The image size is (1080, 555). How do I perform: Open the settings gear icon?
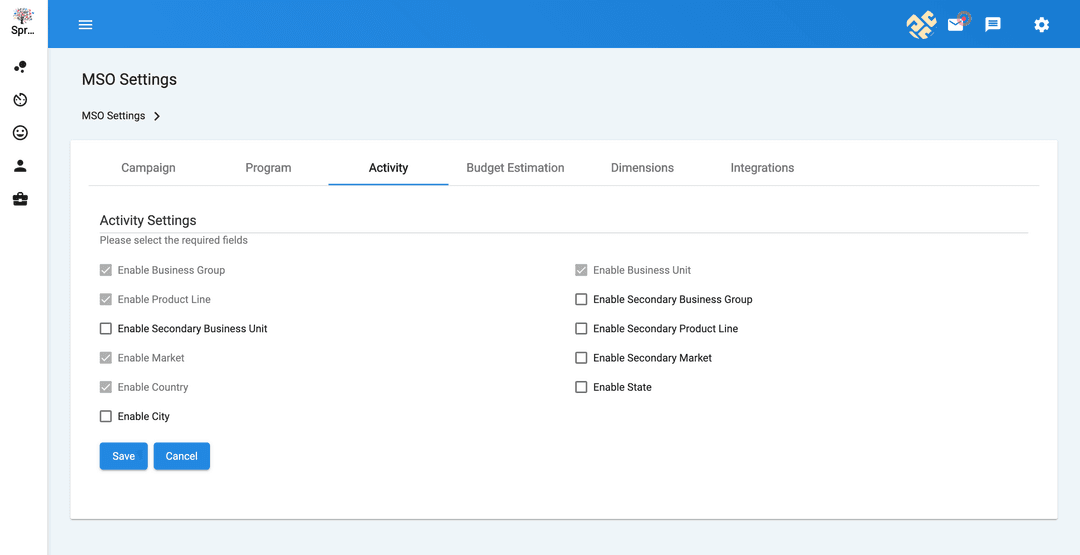pos(1041,25)
